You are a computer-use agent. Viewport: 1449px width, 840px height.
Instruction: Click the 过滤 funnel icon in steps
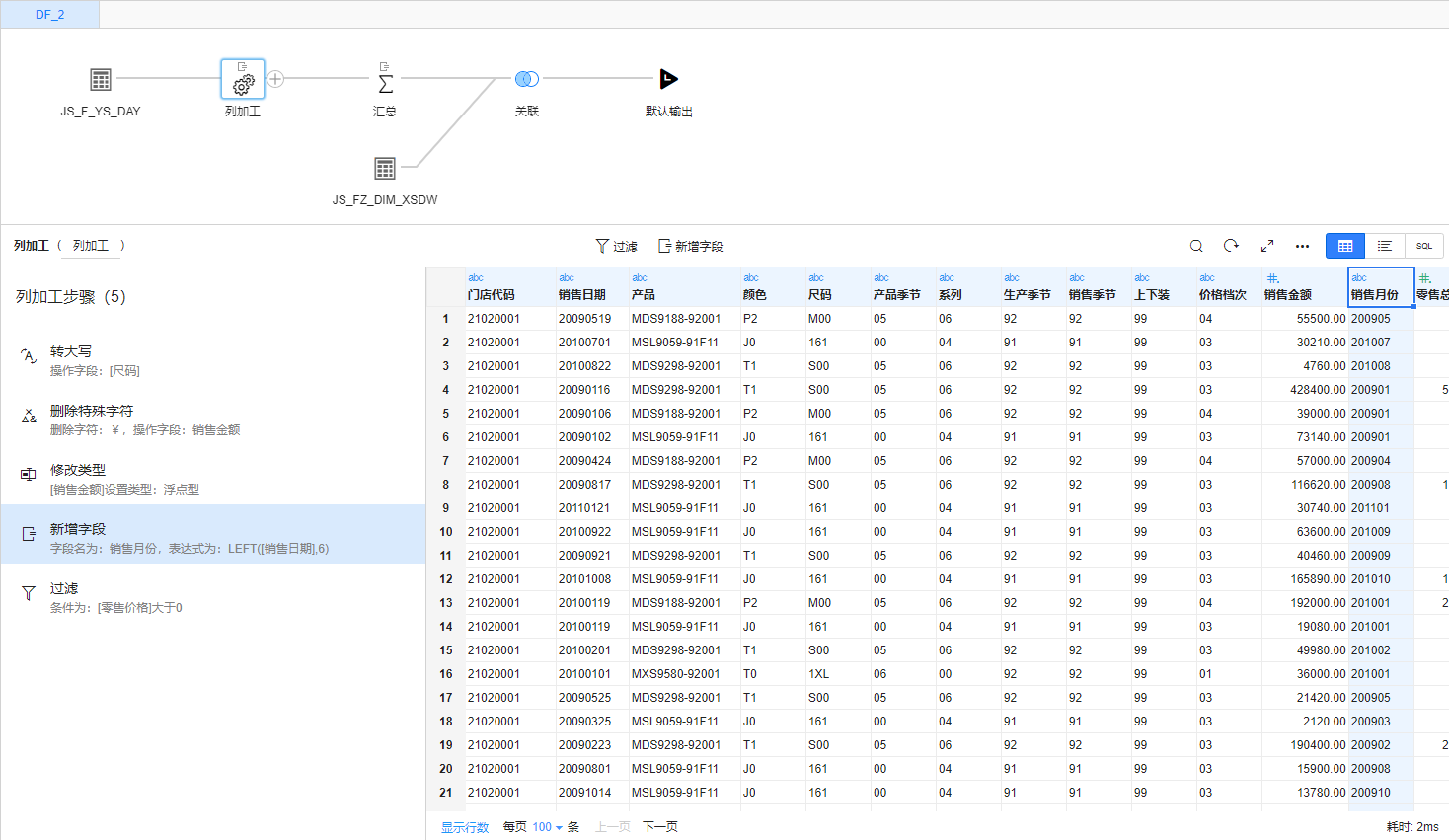pyautogui.click(x=29, y=593)
